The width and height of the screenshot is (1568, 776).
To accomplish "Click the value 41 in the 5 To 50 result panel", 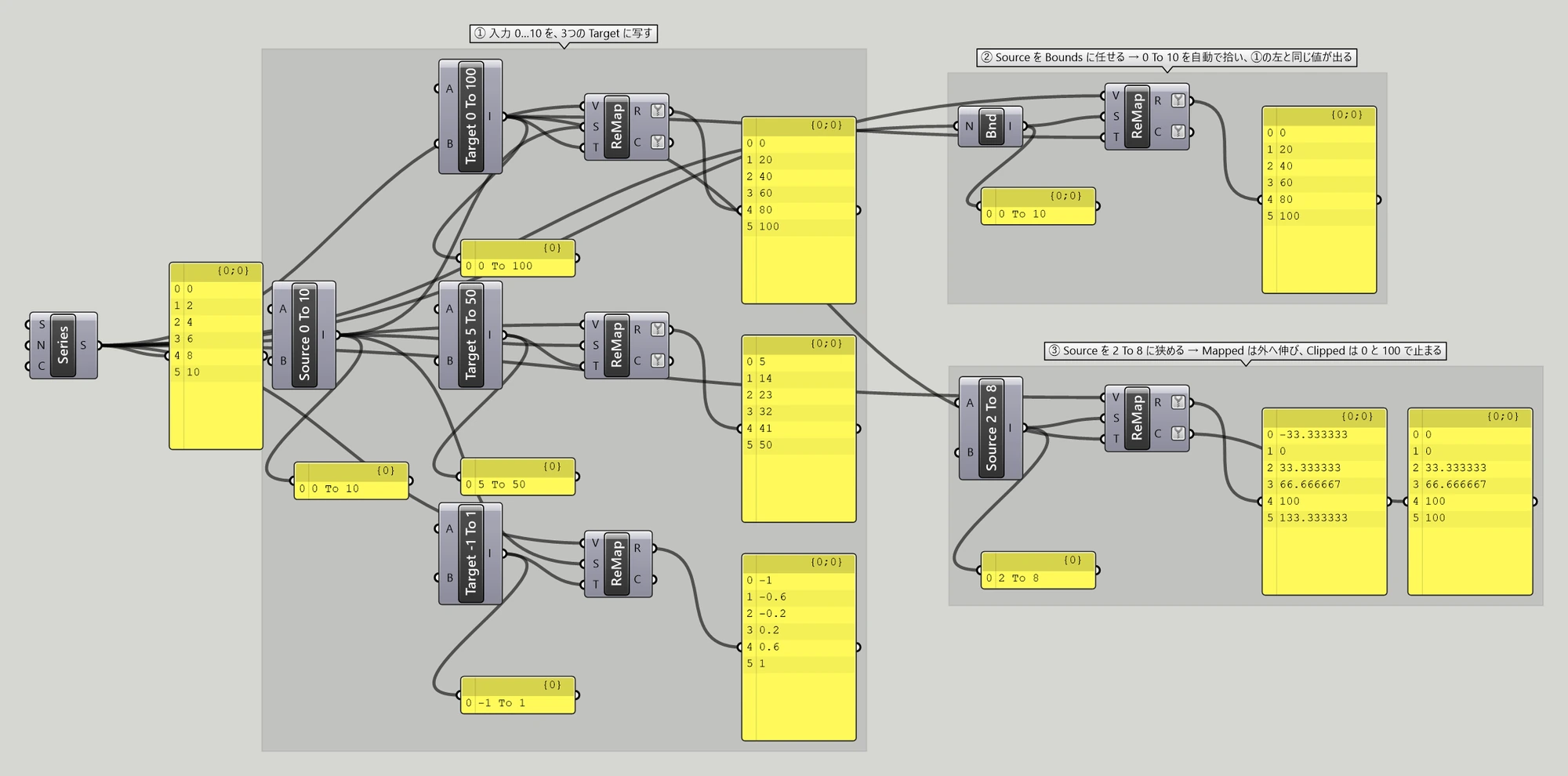I will [765, 429].
